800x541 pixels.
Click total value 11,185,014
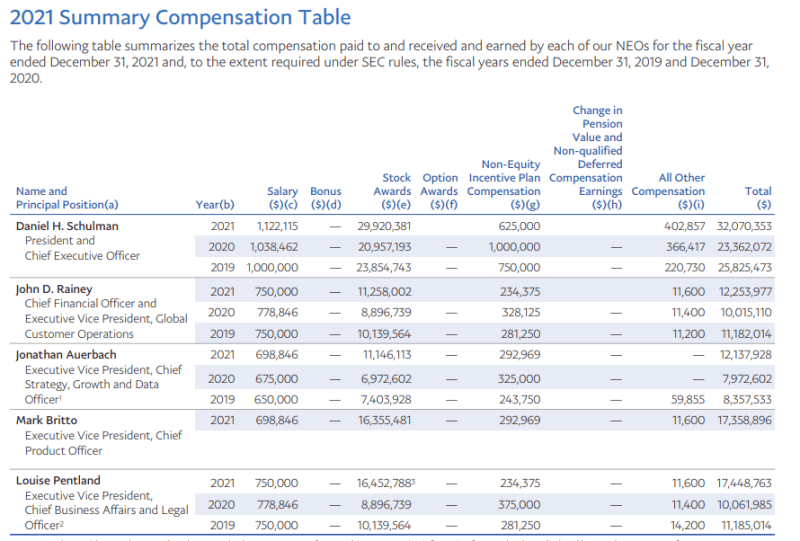coord(746,525)
